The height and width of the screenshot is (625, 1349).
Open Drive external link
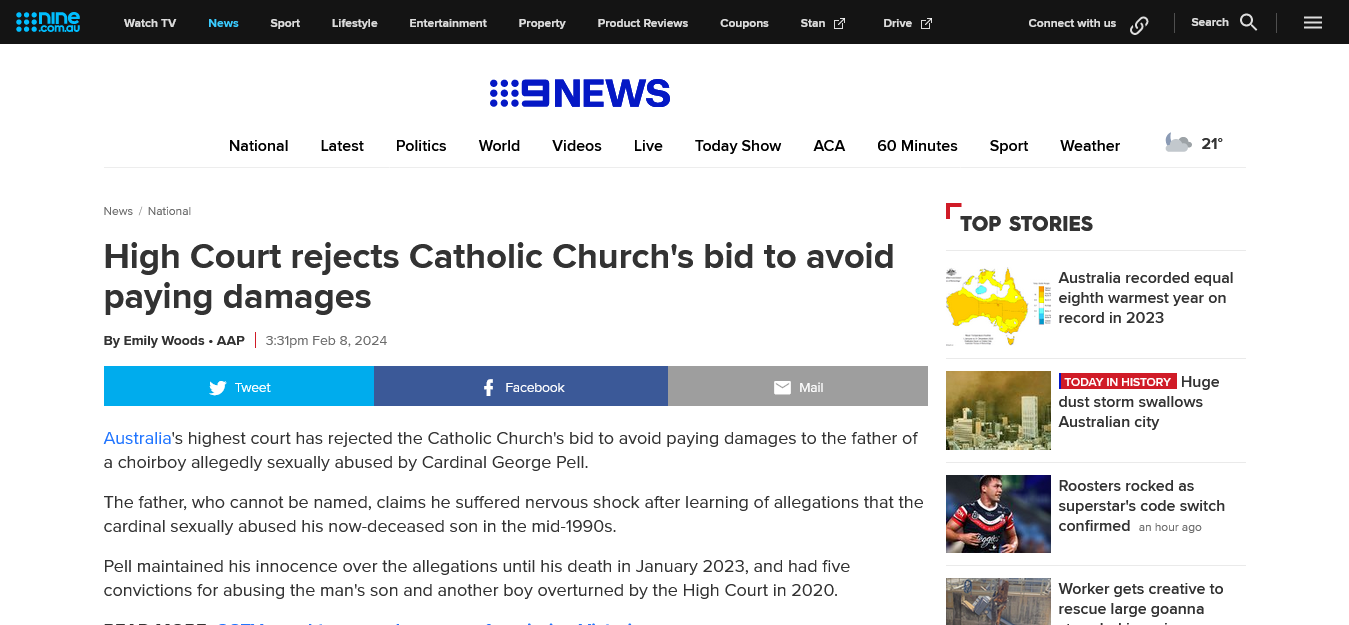coord(907,23)
